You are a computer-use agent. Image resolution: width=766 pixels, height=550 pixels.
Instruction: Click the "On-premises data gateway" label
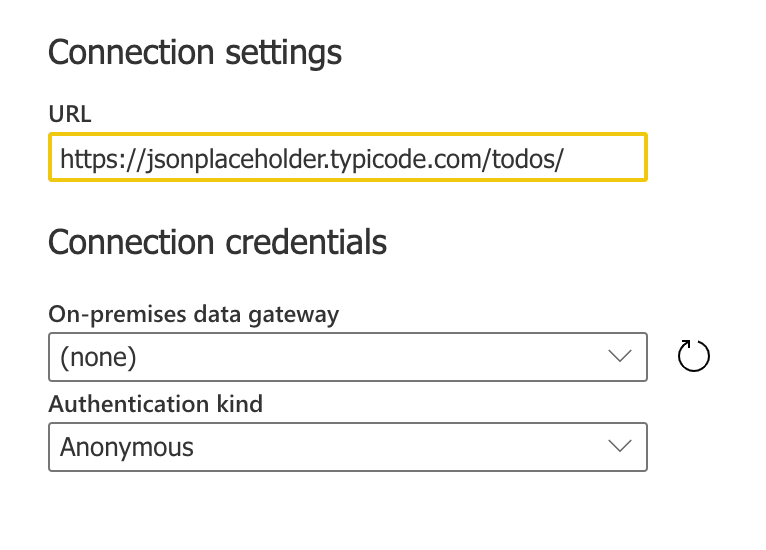193,314
